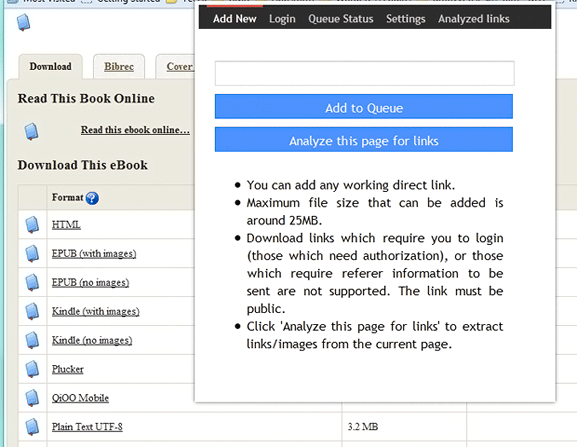The image size is (577, 447).
Task: Select the Download tab on page
Action: [x=50, y=67]
